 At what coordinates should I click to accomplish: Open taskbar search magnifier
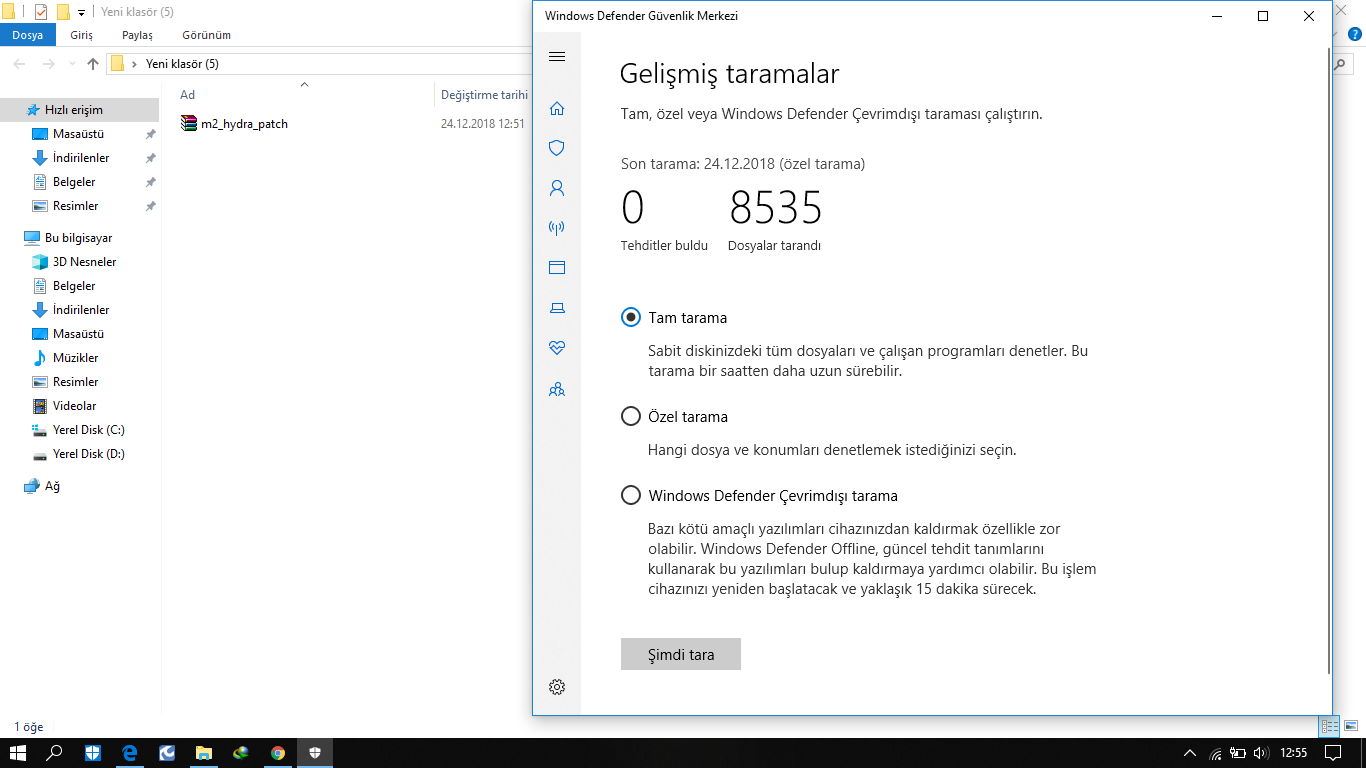[55, 753]
